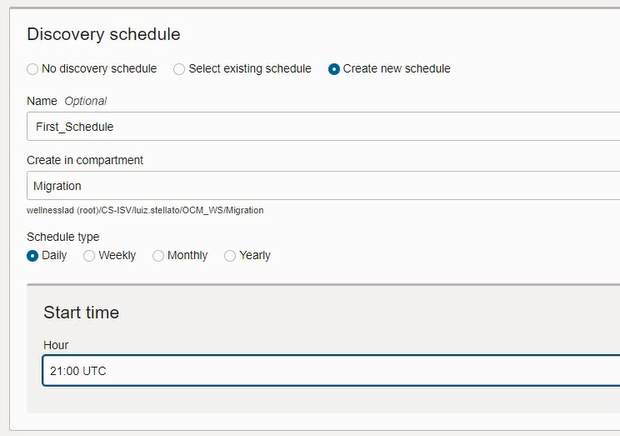
Task: Click the Name field containing First_Schedule
Action: (x=320, y=127)
